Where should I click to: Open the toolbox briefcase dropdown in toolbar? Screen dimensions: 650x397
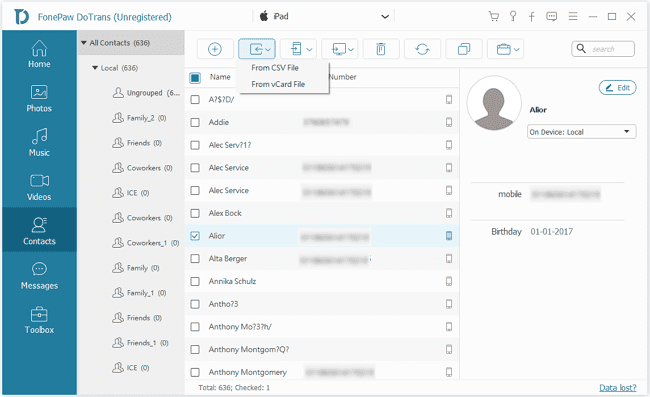coord(506,49)
